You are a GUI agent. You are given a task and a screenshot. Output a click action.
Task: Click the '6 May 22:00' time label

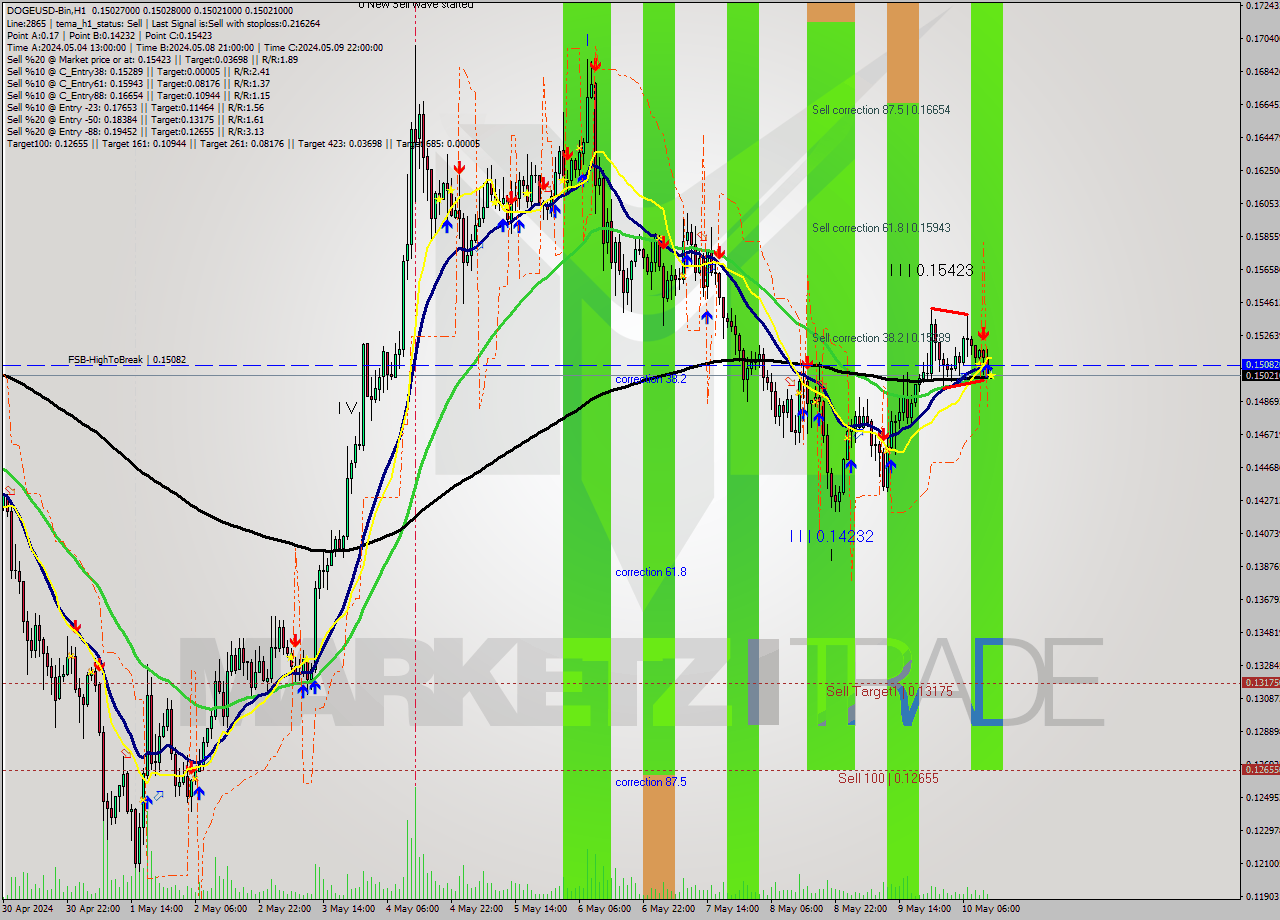pos(669,909)
